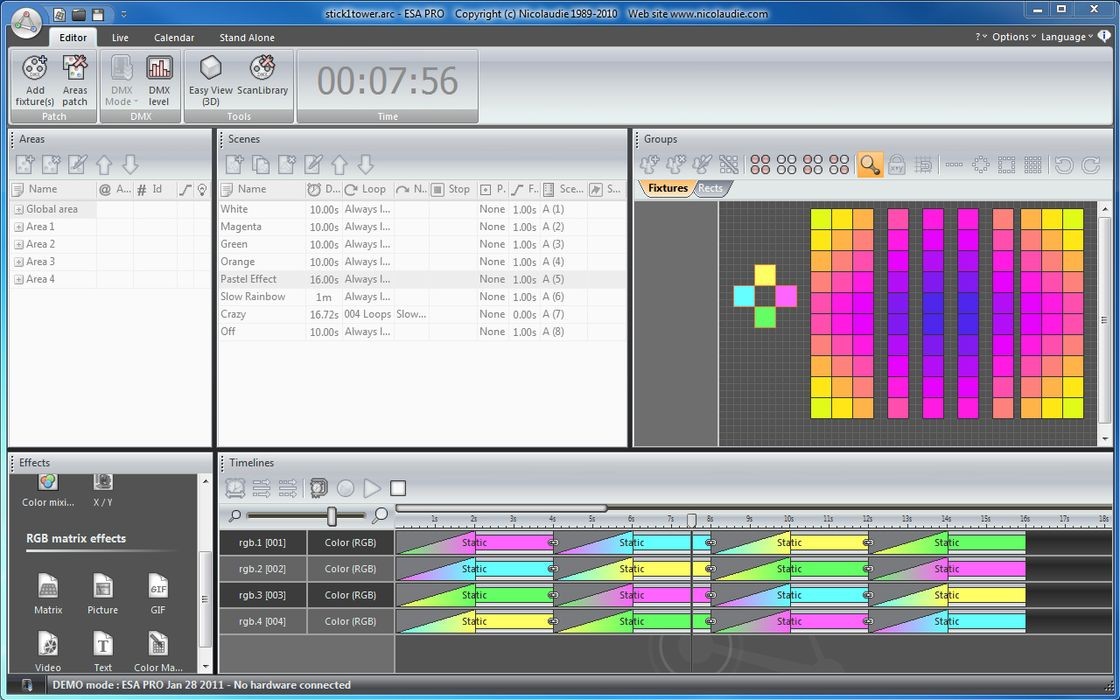Open the ScanLibrary tool
Viewport: 1120px width, 700px height.
(x=262, y=79)
